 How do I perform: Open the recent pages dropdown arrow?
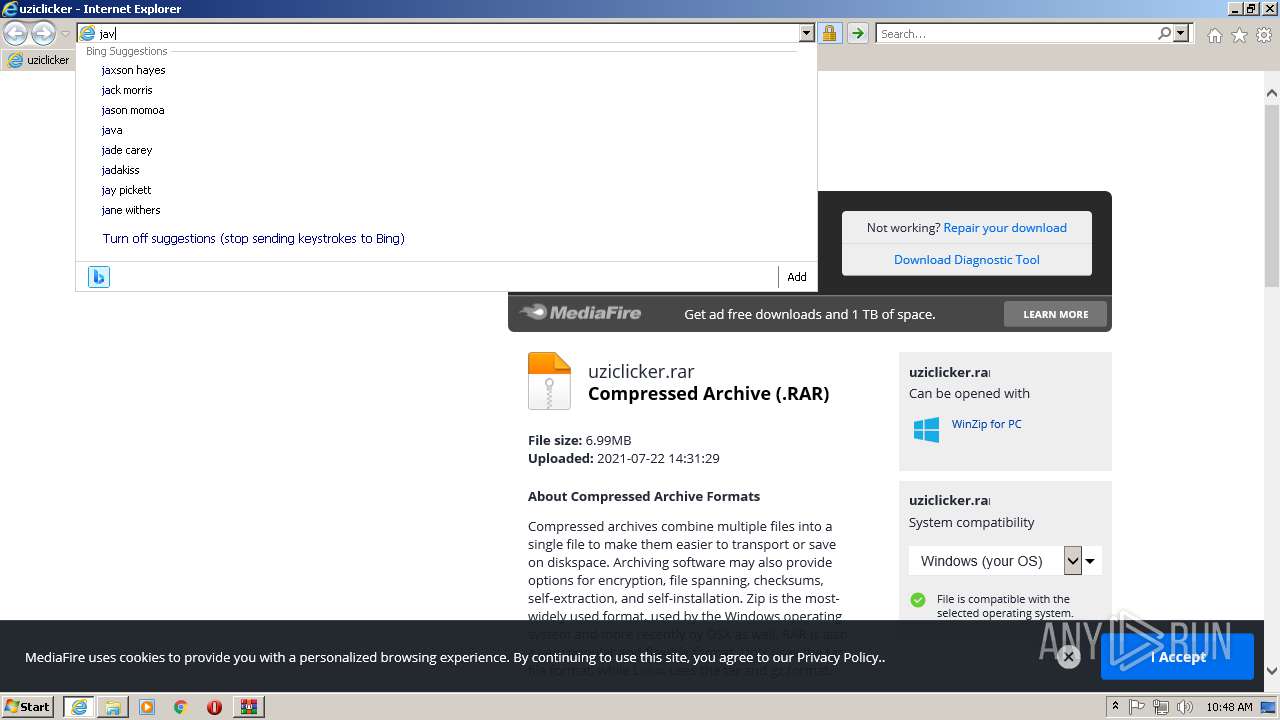[65, 34]
